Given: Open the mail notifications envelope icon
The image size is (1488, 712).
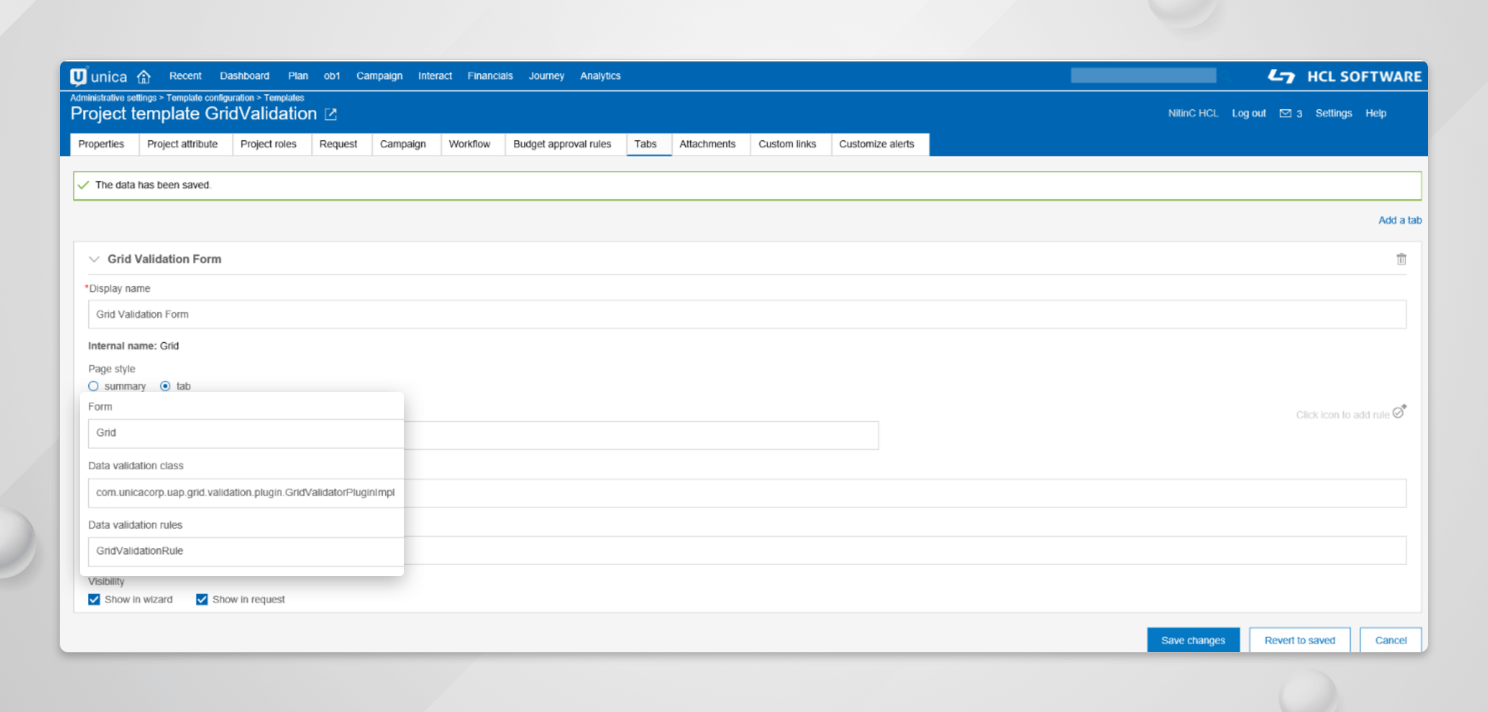Looking at the screenshot, I should coord(1286,113).
